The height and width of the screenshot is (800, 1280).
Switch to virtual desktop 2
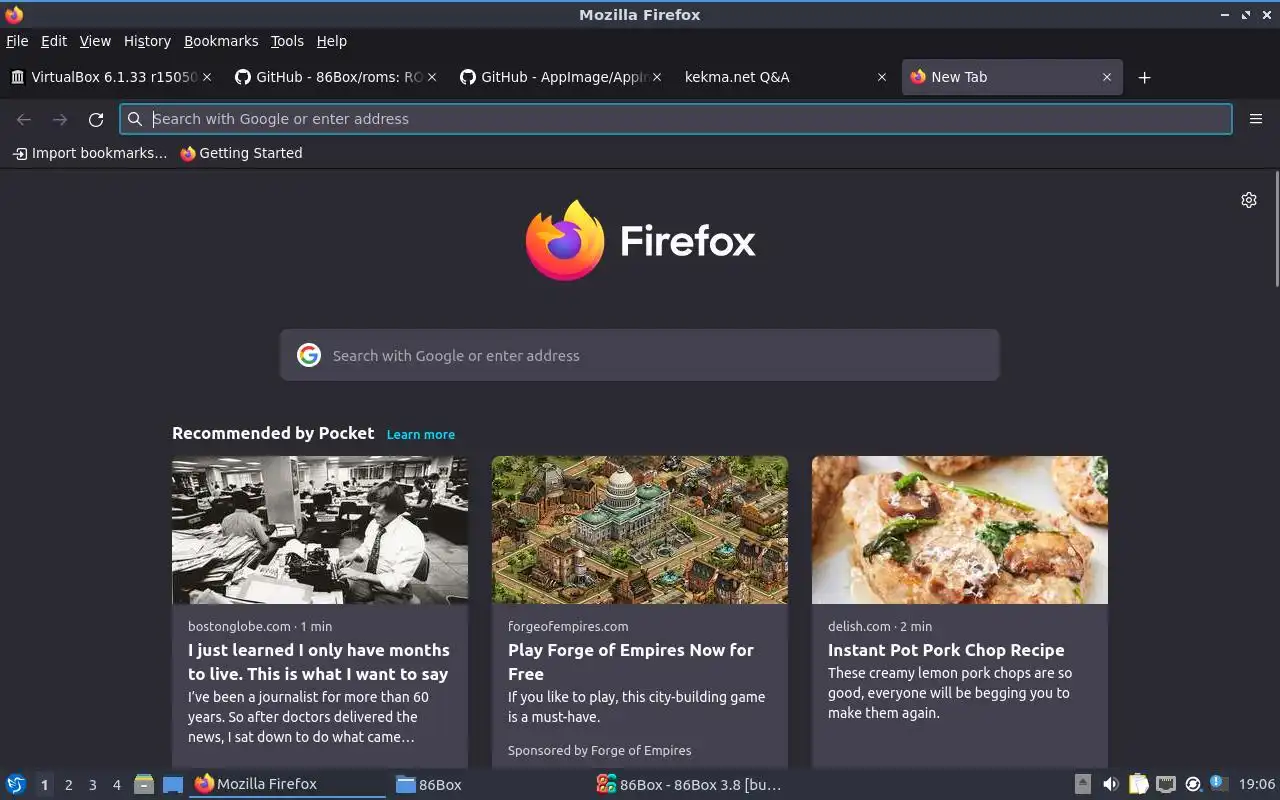(x=68, y=785)
